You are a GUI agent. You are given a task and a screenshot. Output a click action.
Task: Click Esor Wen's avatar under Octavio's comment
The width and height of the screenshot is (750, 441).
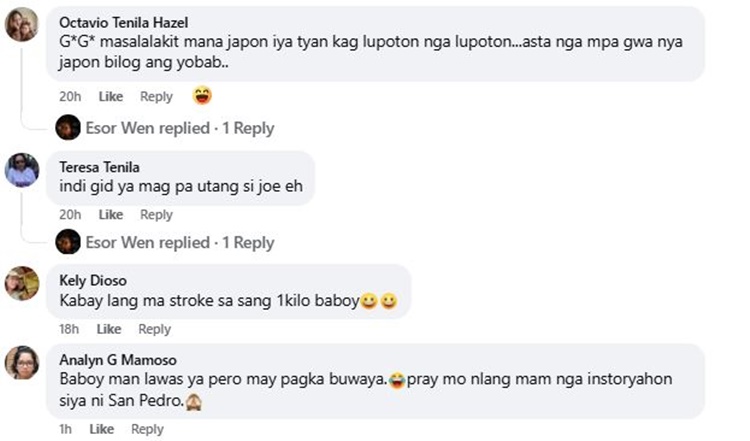pyautogui.click(x=68, y=128)
